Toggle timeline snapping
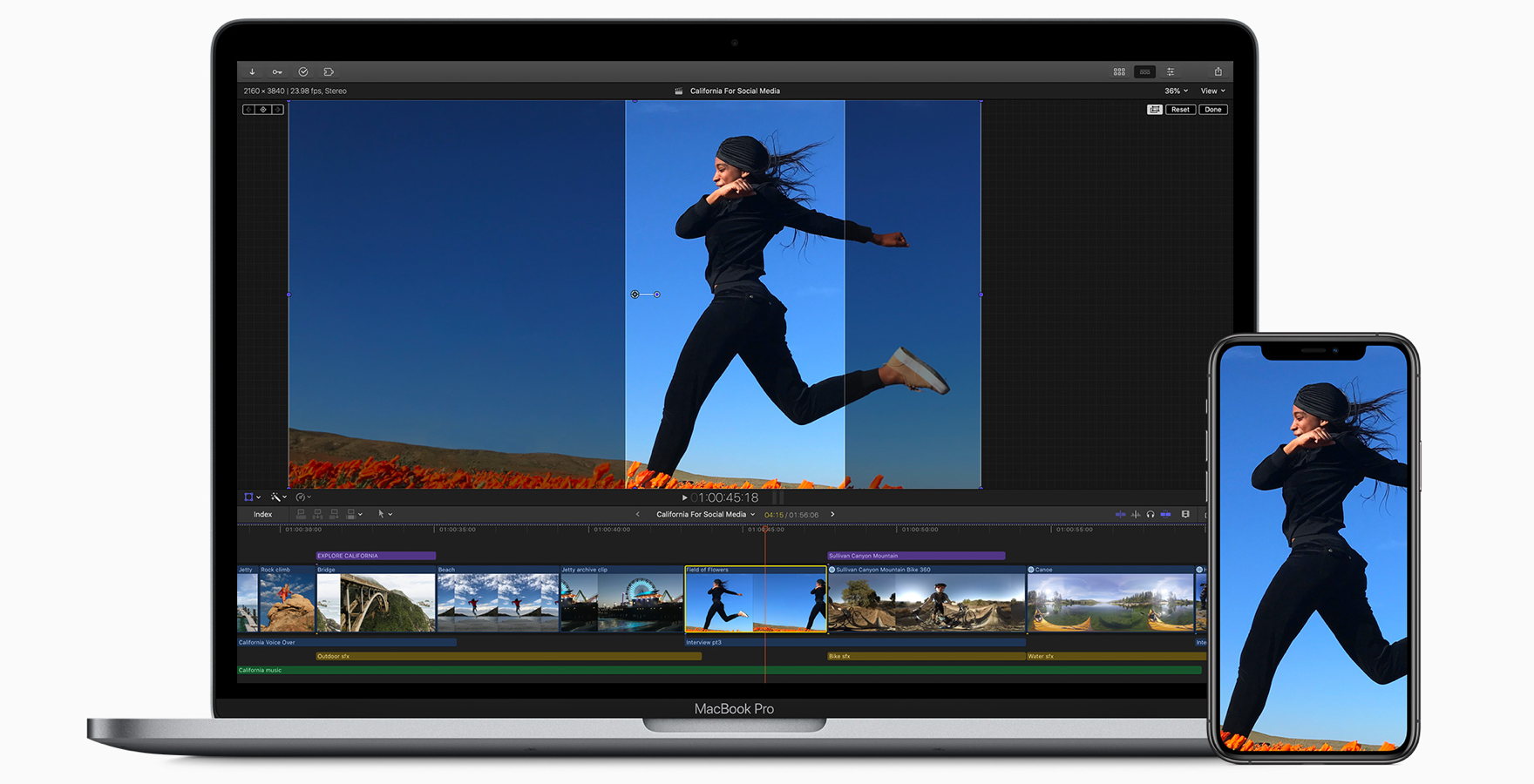Screen dimensions: 1534x784 1165,515
